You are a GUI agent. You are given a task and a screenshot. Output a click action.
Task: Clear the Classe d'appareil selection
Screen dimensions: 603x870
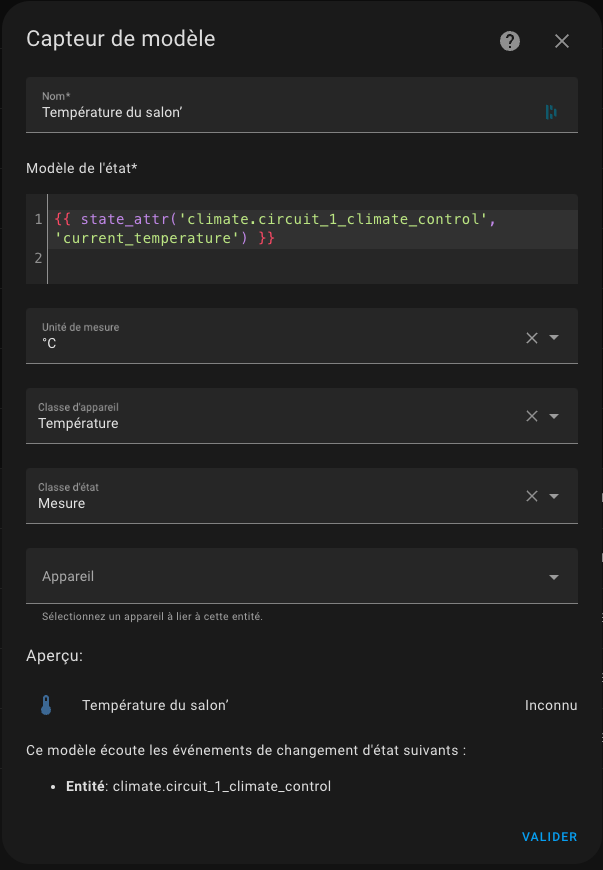531,416
